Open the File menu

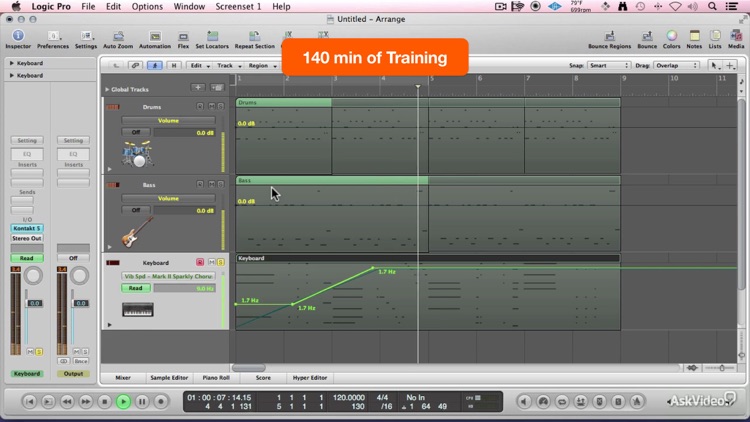coord(88,7)
